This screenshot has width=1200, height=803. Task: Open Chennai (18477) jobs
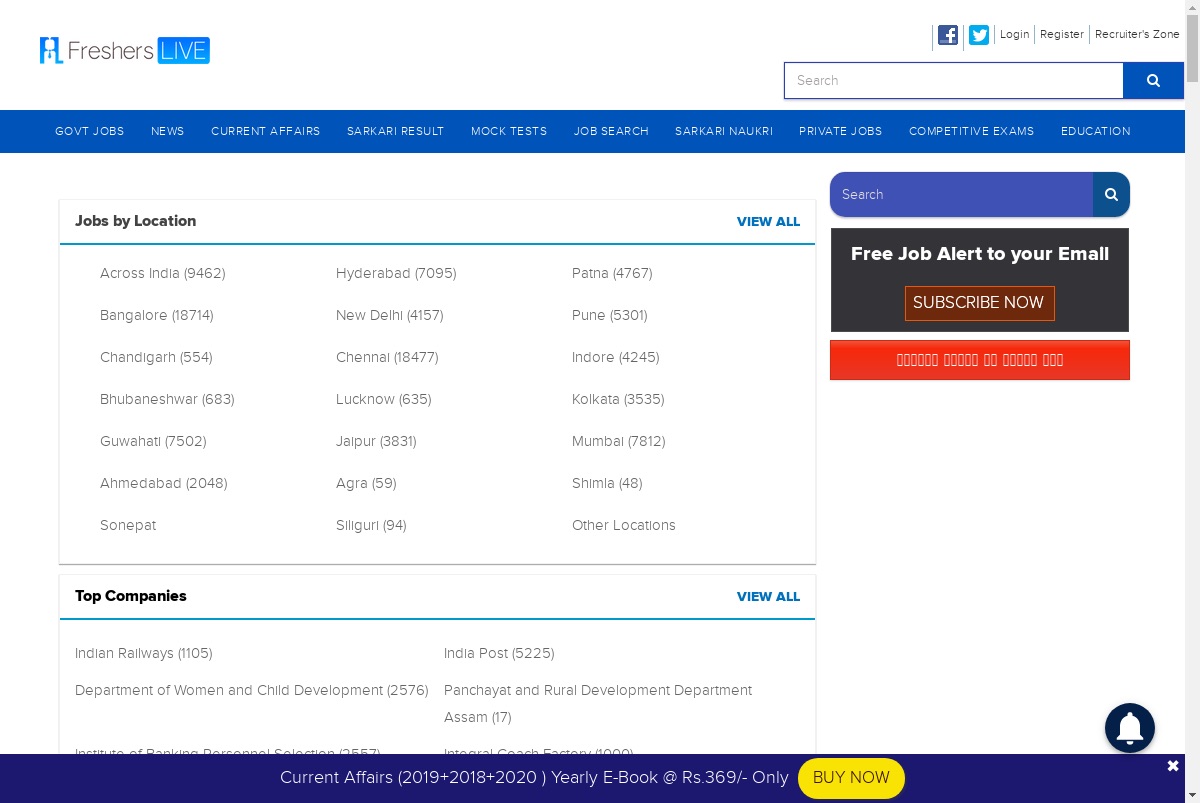click(x=387, y=357)
